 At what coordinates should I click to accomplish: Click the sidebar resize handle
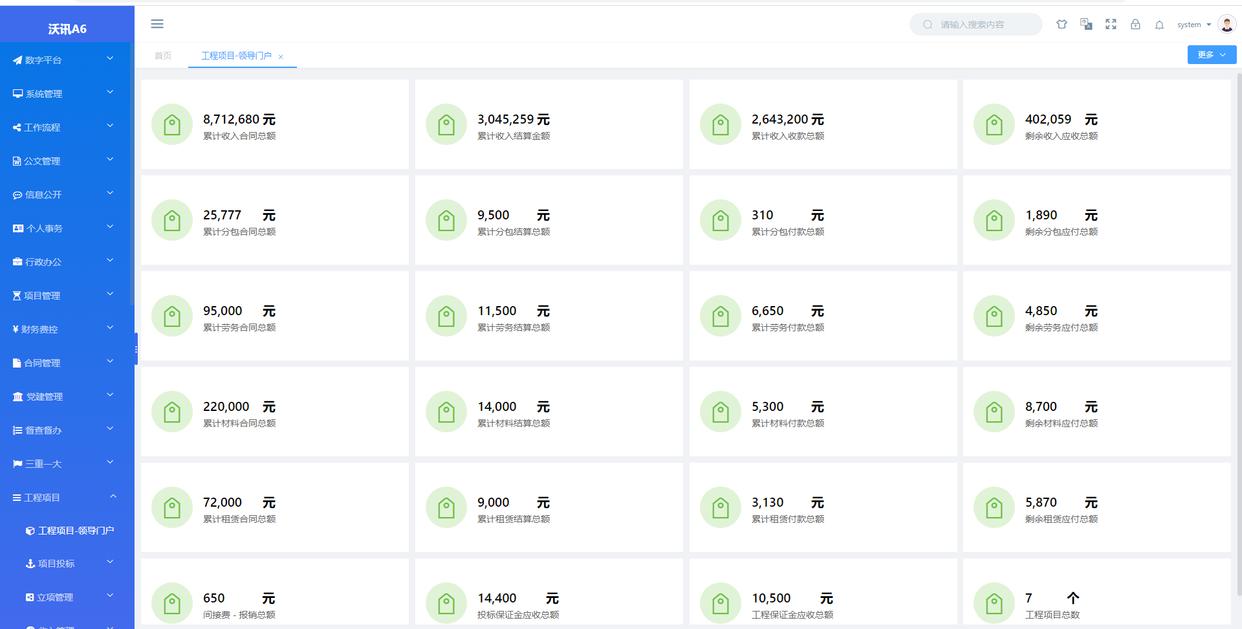click(x=136, y=349)
